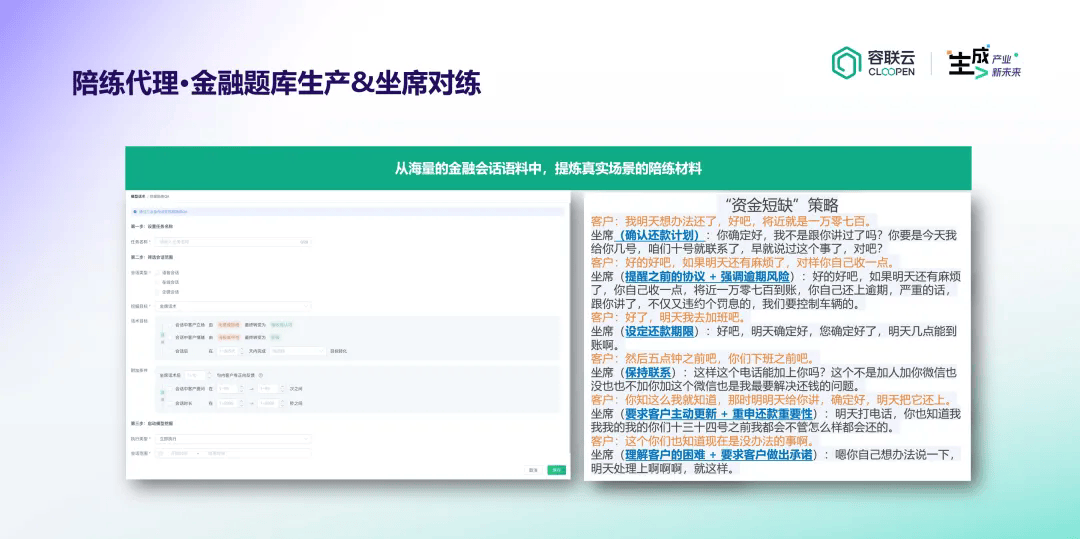Click the 第二步 step heading in the form

152,257
